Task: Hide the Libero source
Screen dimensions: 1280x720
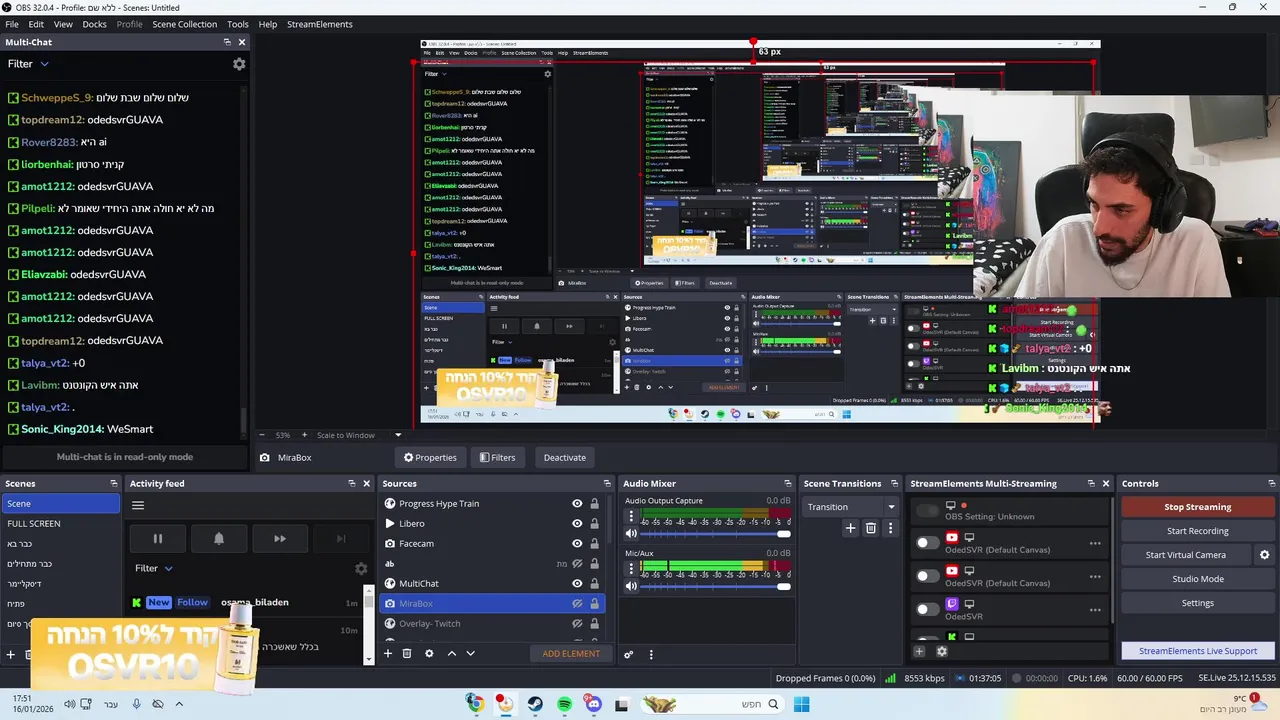Action: tap(577, 524)
